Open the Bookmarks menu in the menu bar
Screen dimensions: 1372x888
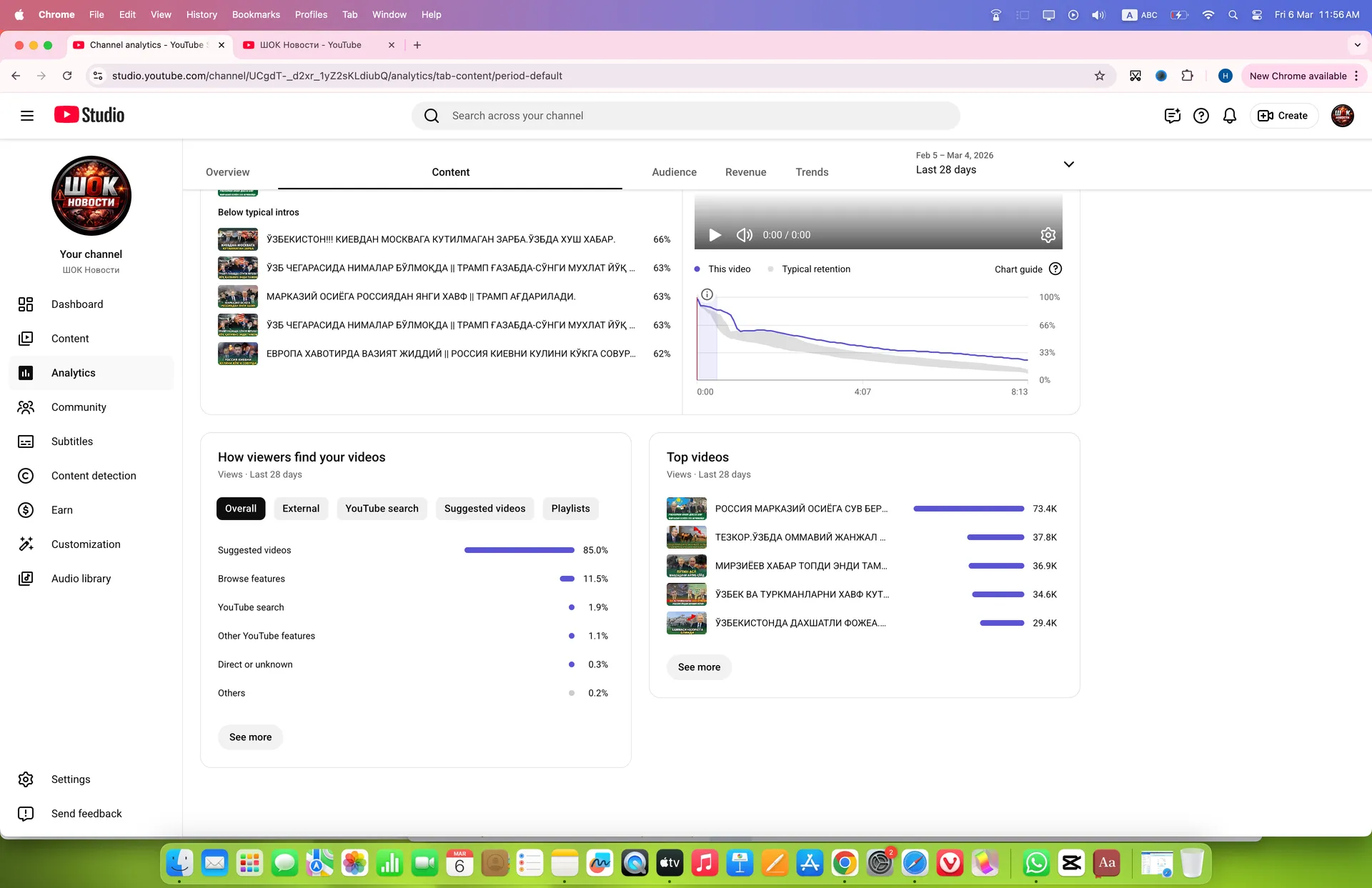256,14
